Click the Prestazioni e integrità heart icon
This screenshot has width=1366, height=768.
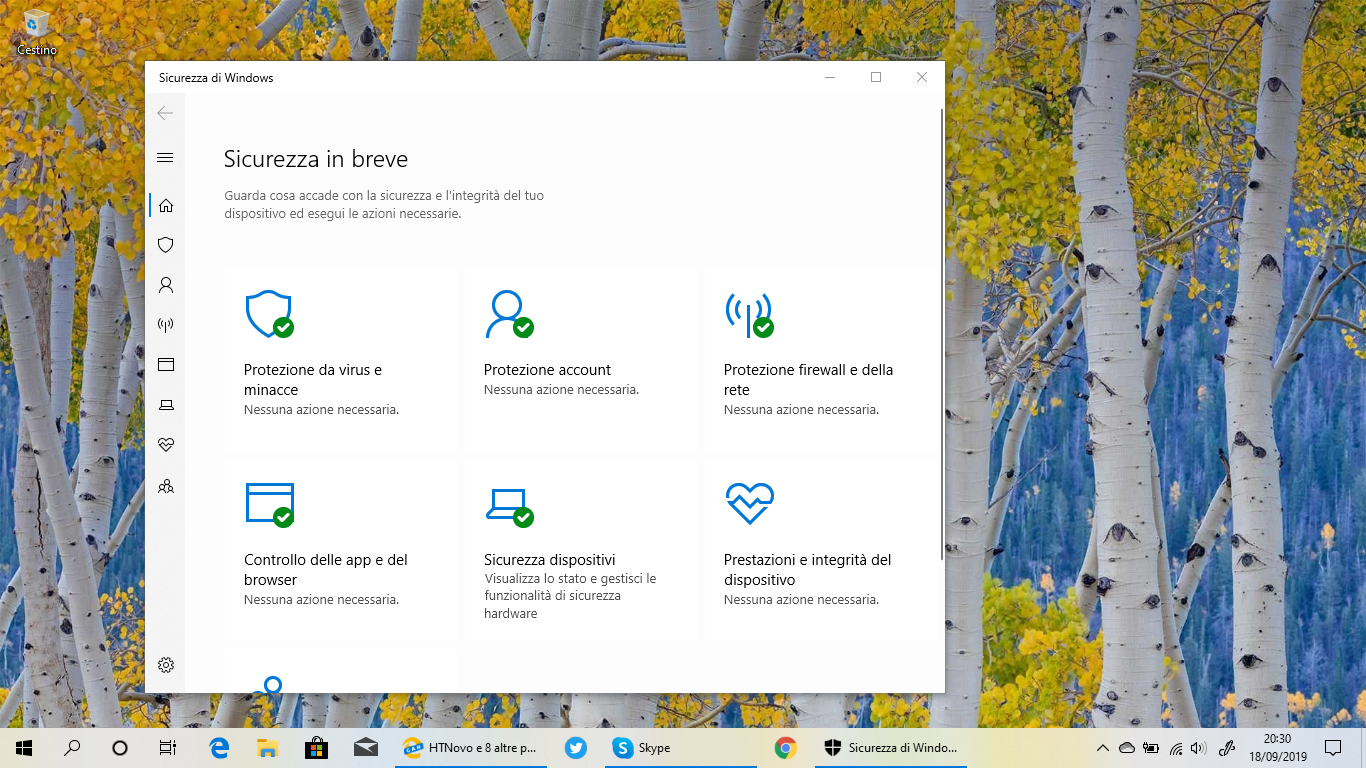pyautogui.click(x=750, y=504)
